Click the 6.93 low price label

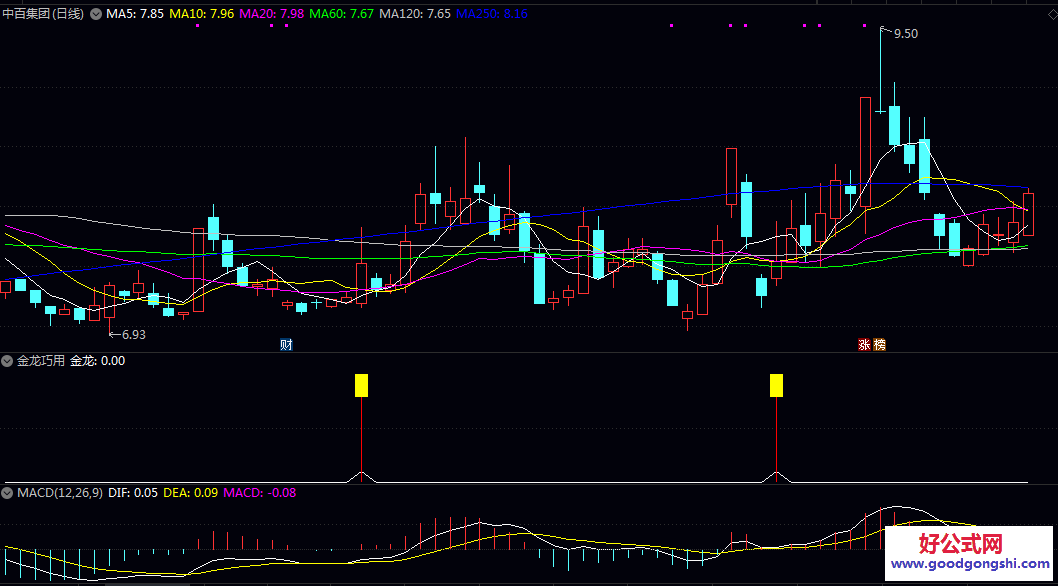(132, 335)
